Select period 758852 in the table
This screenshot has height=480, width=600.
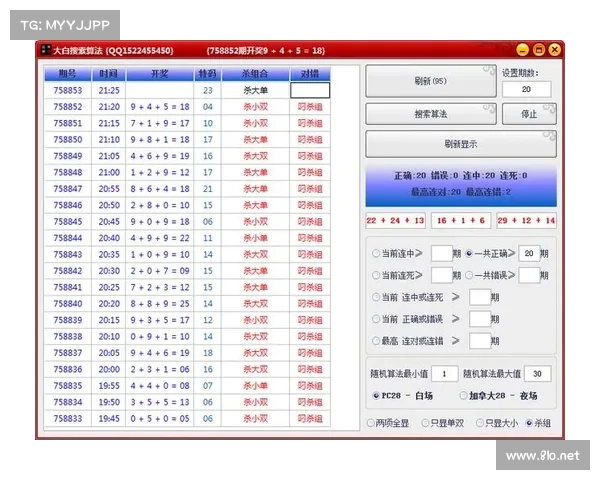click(68, 107)
